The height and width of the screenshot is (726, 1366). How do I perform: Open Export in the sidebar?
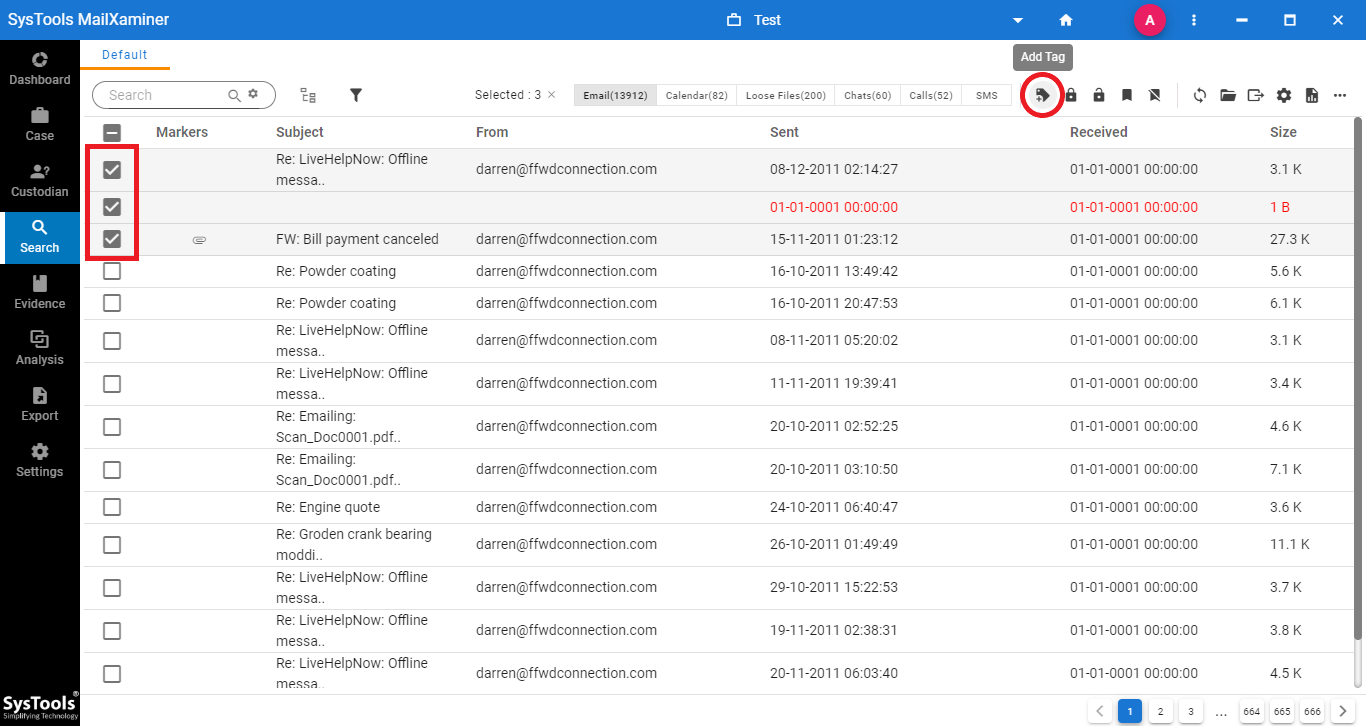point(40,404)
